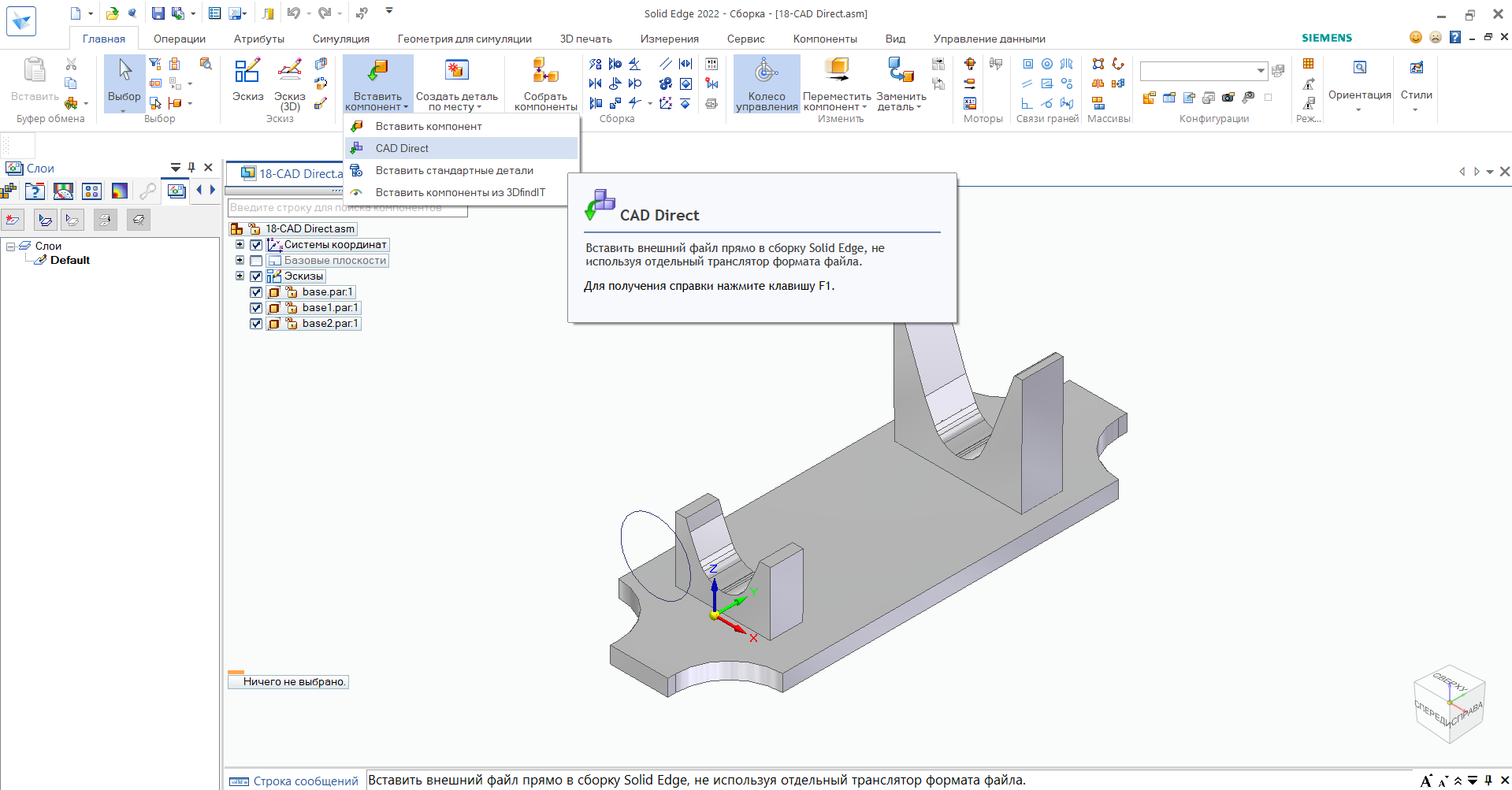Hide base1.par:1 using its checkbox
The height and width of the screenshot is (790, 1512).
[x=256, y=308]
